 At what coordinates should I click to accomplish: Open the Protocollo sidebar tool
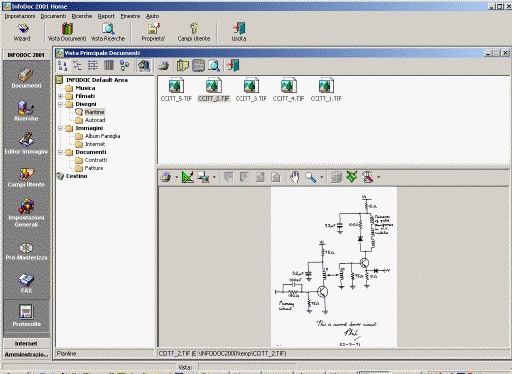tap(26, 315)
